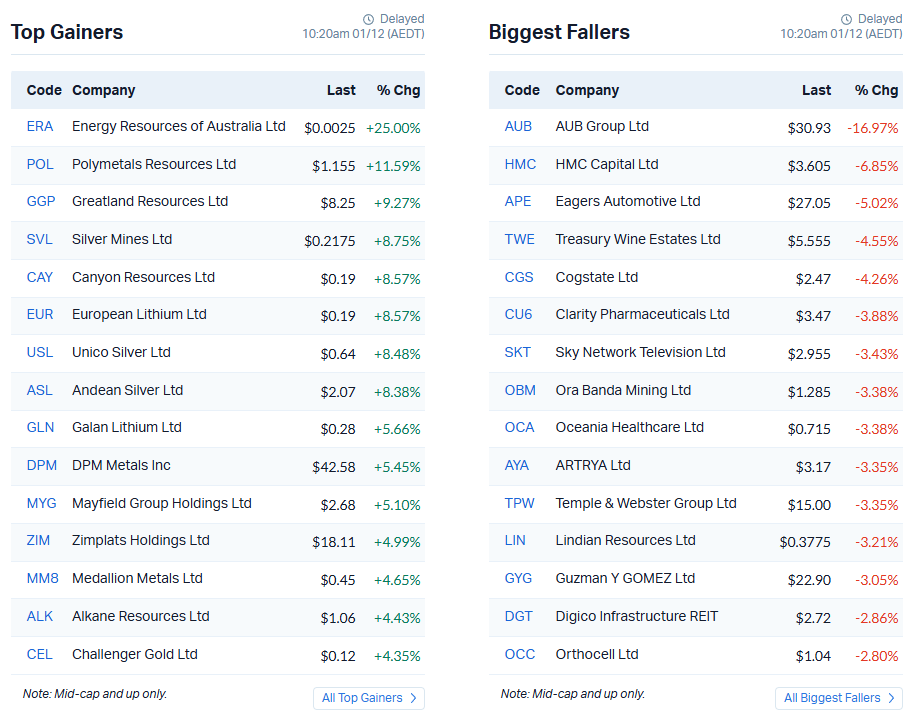Click the Top Gainers heading
919x719 pixels.
(67, 32)
